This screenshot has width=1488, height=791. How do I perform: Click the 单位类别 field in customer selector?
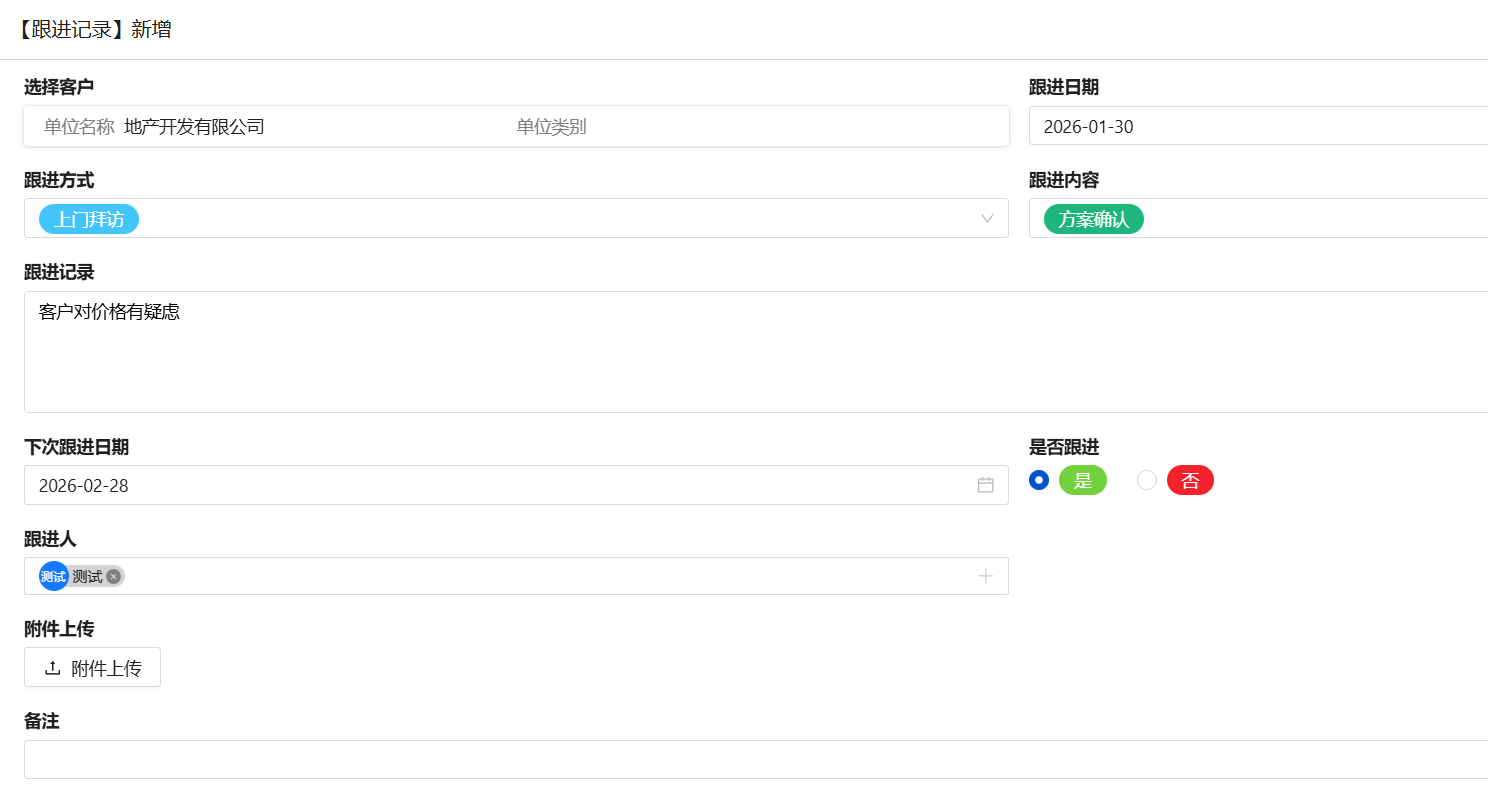(x=551, y=127)
